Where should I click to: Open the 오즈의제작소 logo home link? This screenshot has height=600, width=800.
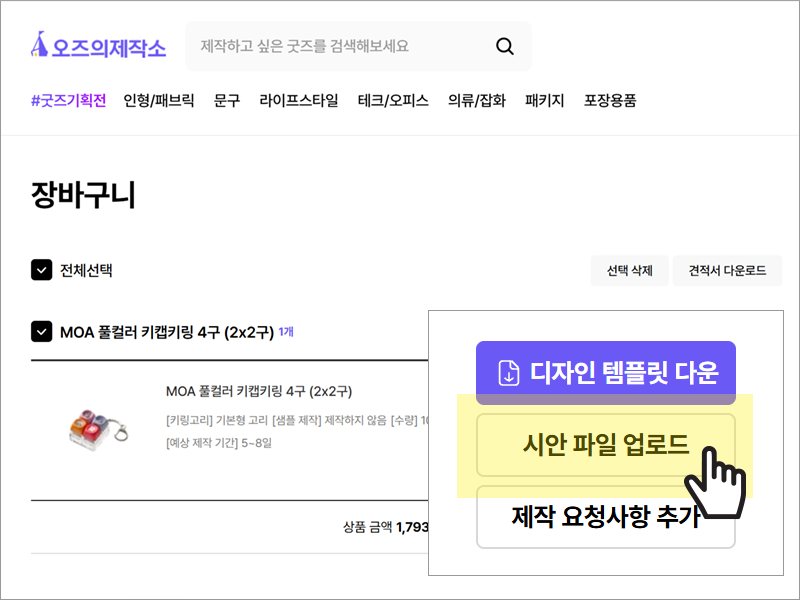point(98,45)
